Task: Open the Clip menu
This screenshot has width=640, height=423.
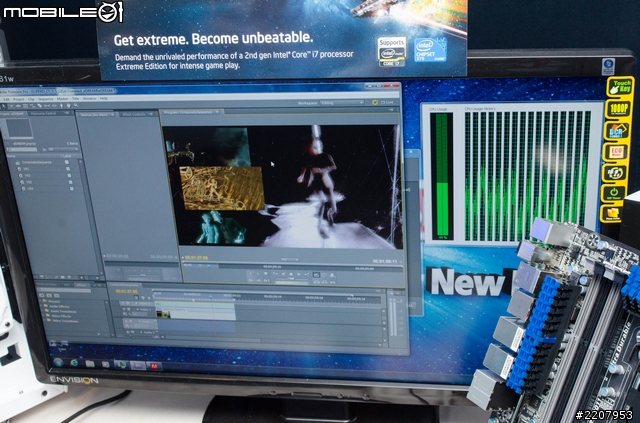Action: 31,99
